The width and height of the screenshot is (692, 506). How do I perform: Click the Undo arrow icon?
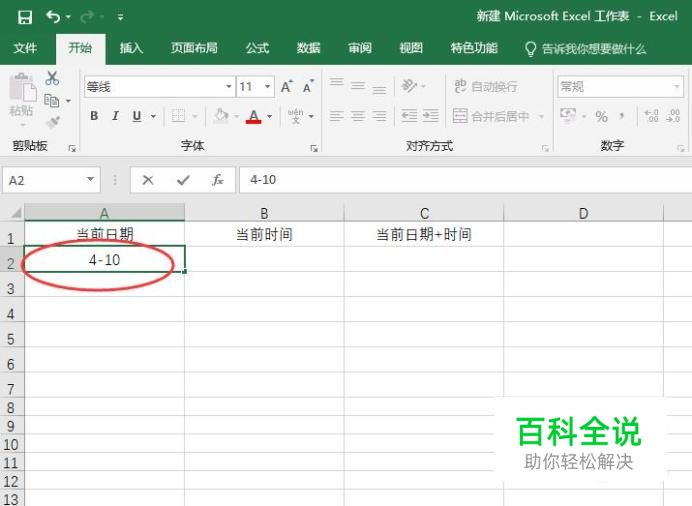tap(53, 17)
